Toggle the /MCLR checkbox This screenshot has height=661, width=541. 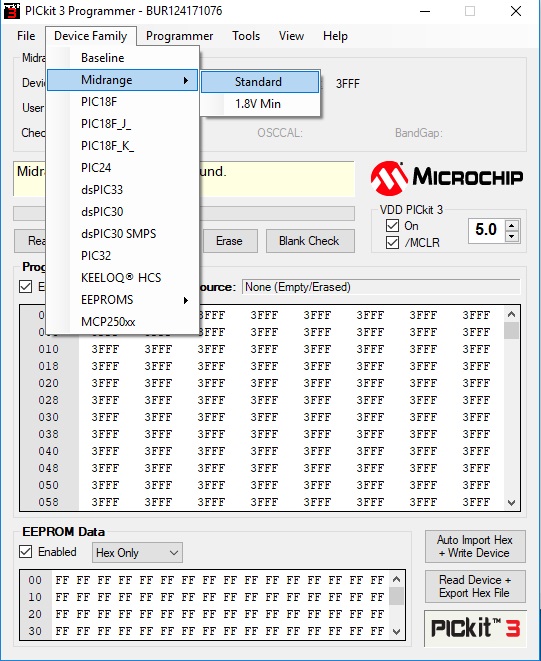(392, 242)
